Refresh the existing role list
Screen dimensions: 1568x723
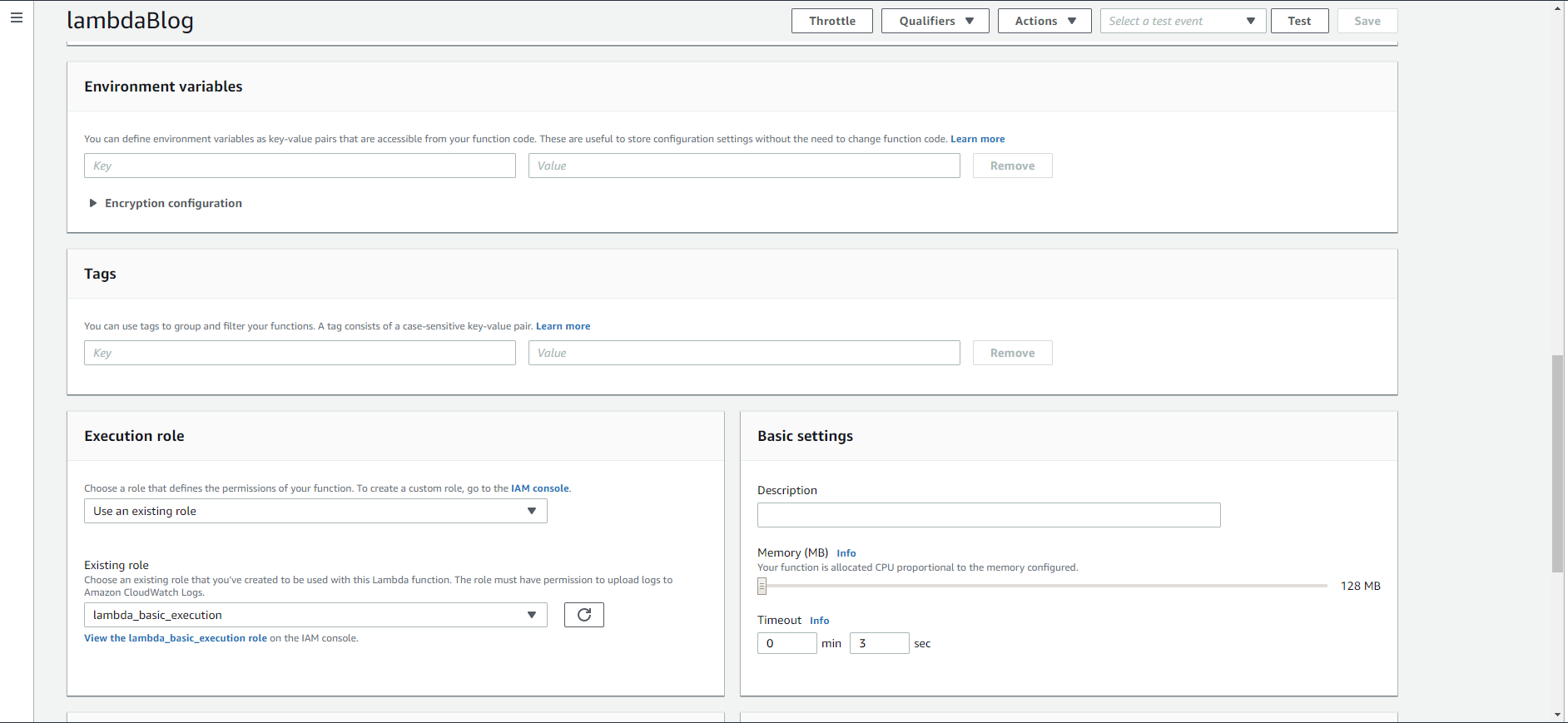583,615
